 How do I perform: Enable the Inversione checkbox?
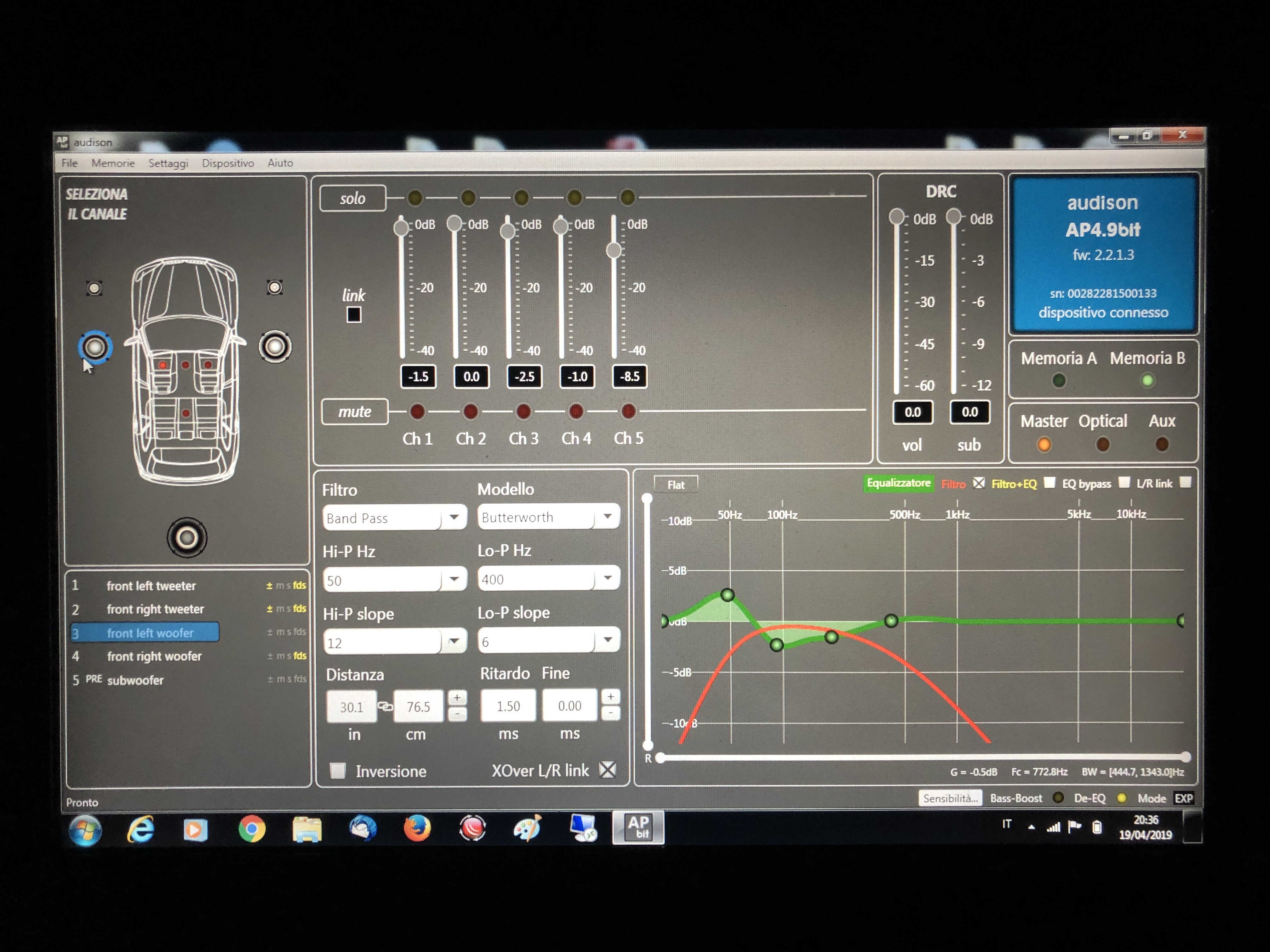pos(338,770)
